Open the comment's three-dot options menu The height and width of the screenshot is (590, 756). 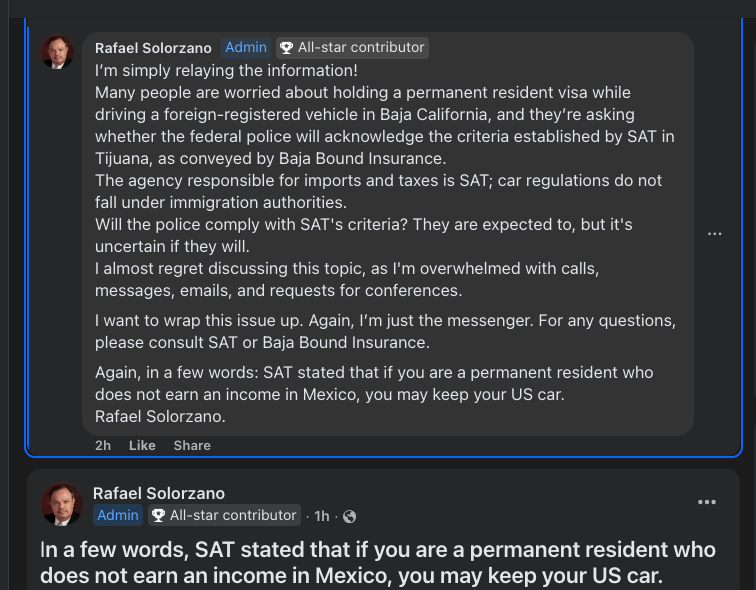click(714, 233)
